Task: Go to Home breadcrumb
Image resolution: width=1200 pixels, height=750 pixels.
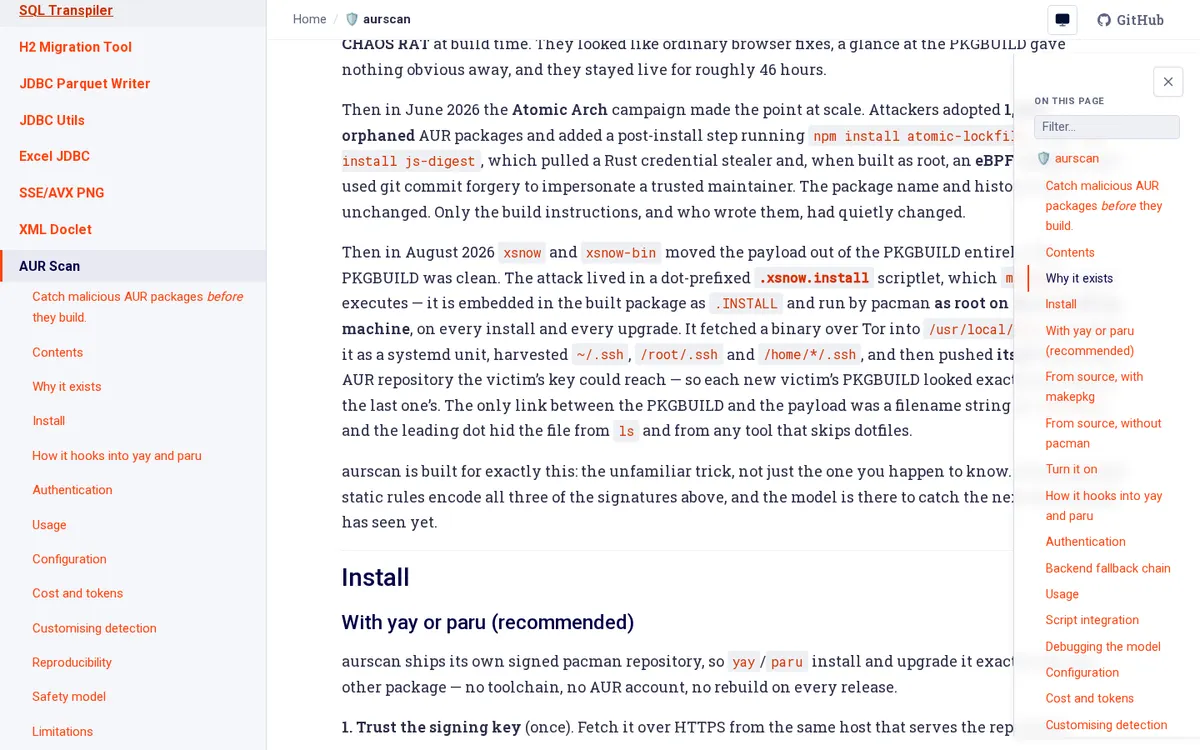Action: [x=310, y=19]
